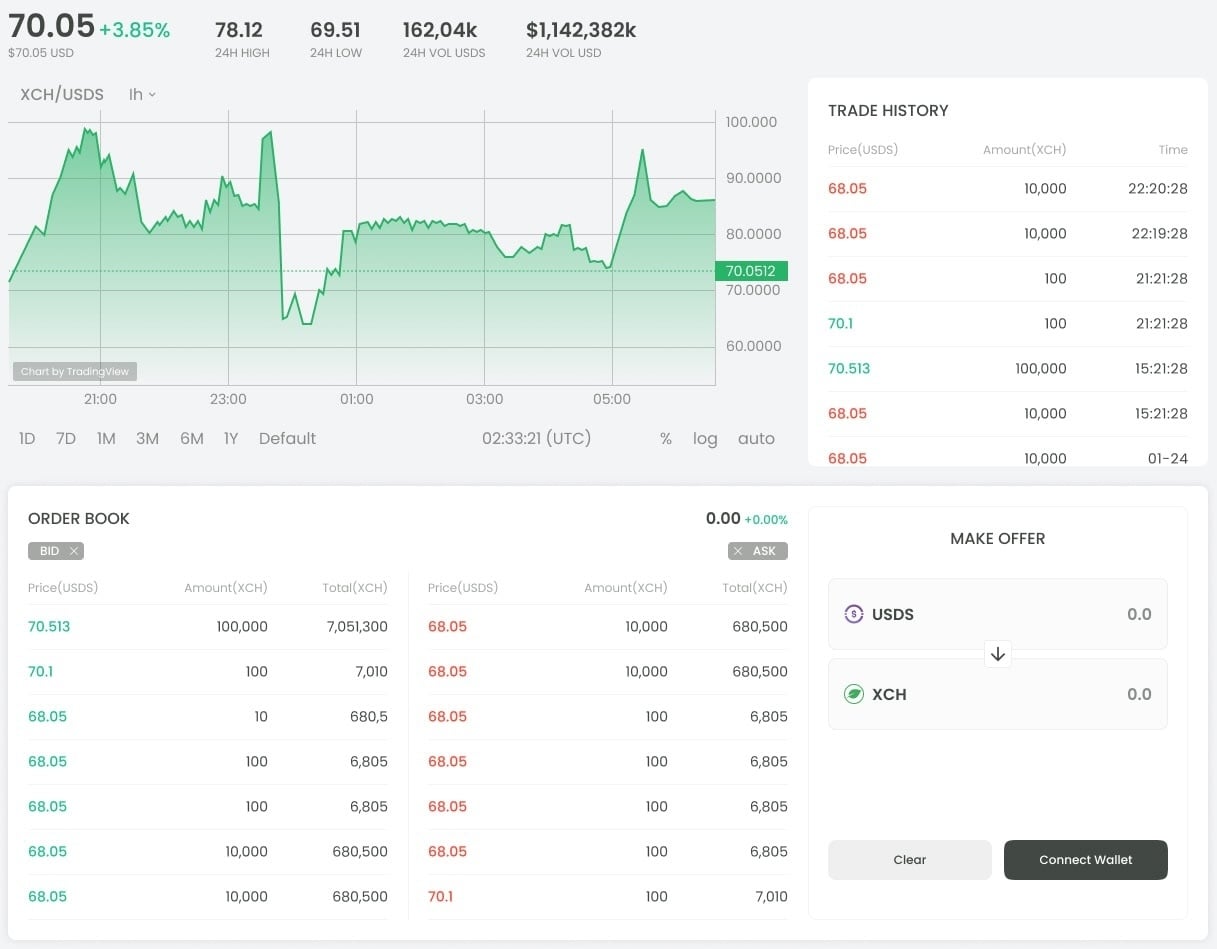Click the XCH amount input field
1217x949 pixels.
[x=998, y=694]
